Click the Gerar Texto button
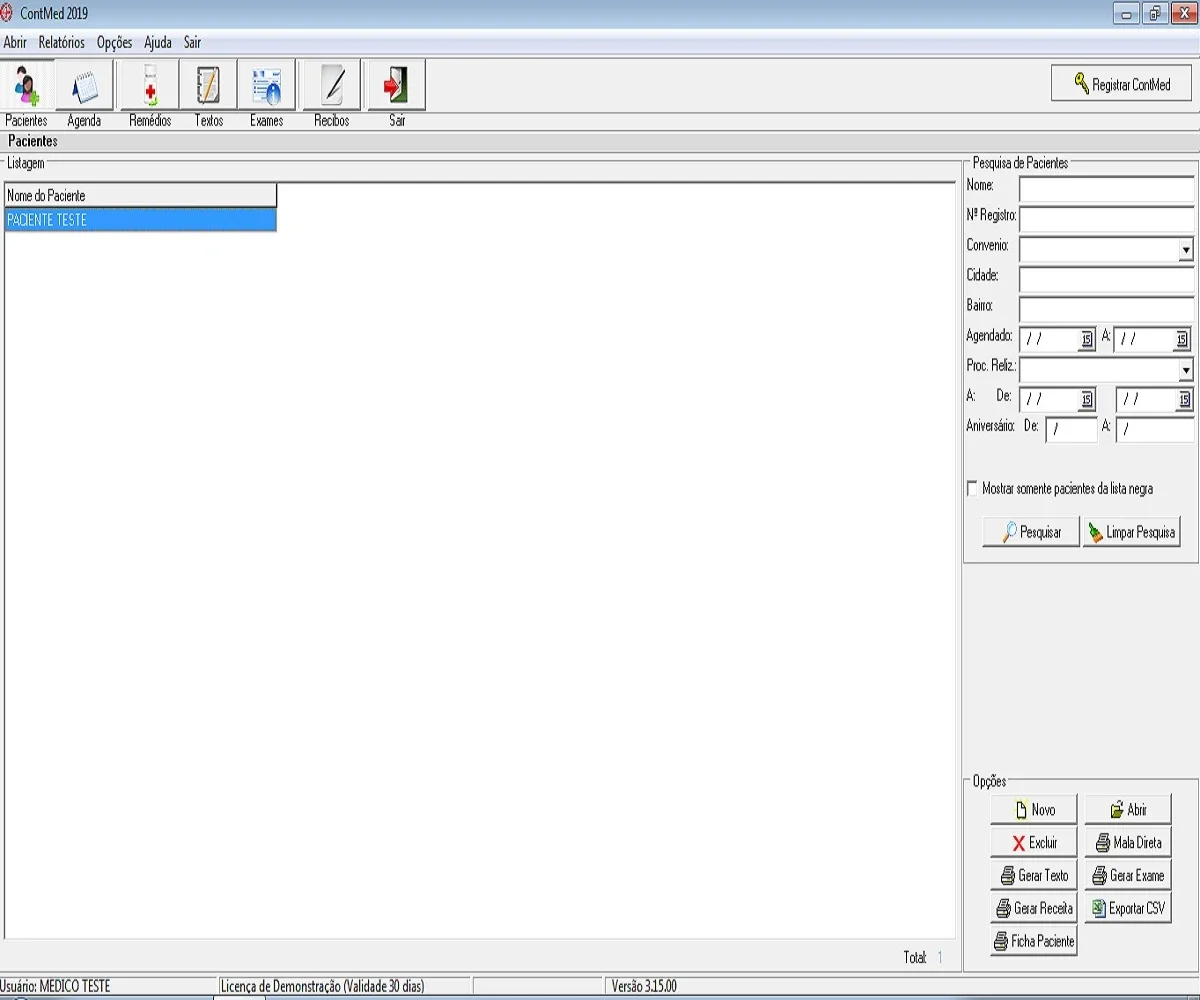Image resolution: width=1200 pixels, height=1000 pixels. pyautogui.click(x=1034, y=876)
